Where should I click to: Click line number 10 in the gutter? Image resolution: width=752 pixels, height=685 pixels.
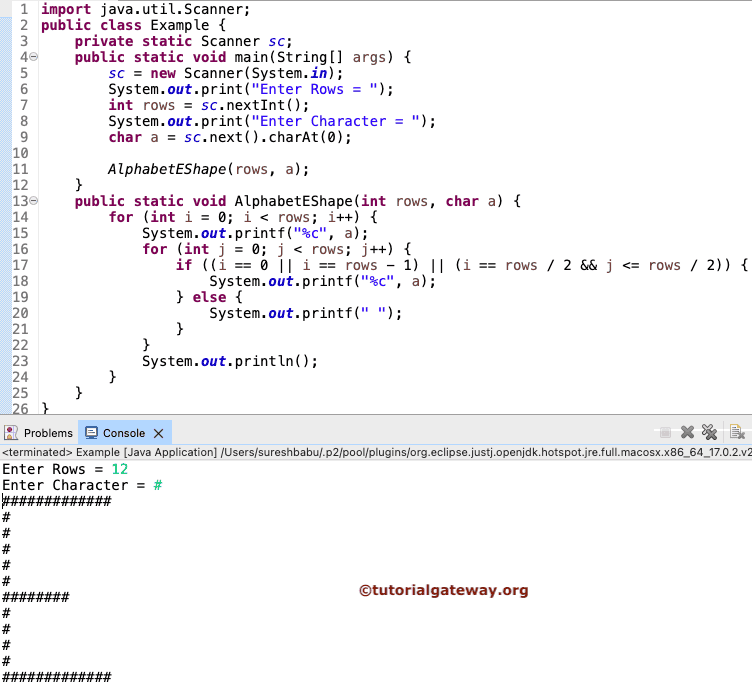20,153
